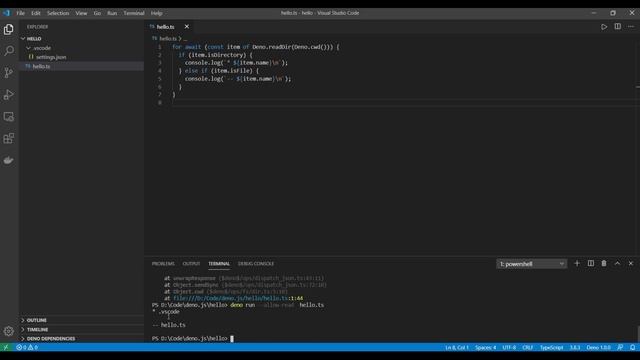The image size is (640, 360).
Task: Open the Search view icon
Action: point(9,51)
